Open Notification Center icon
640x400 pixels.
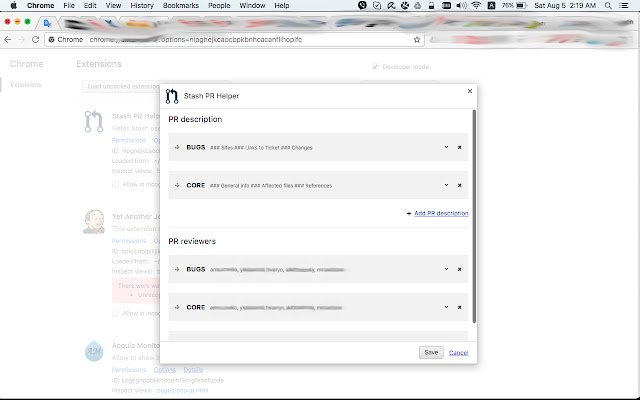coord(624,5)
